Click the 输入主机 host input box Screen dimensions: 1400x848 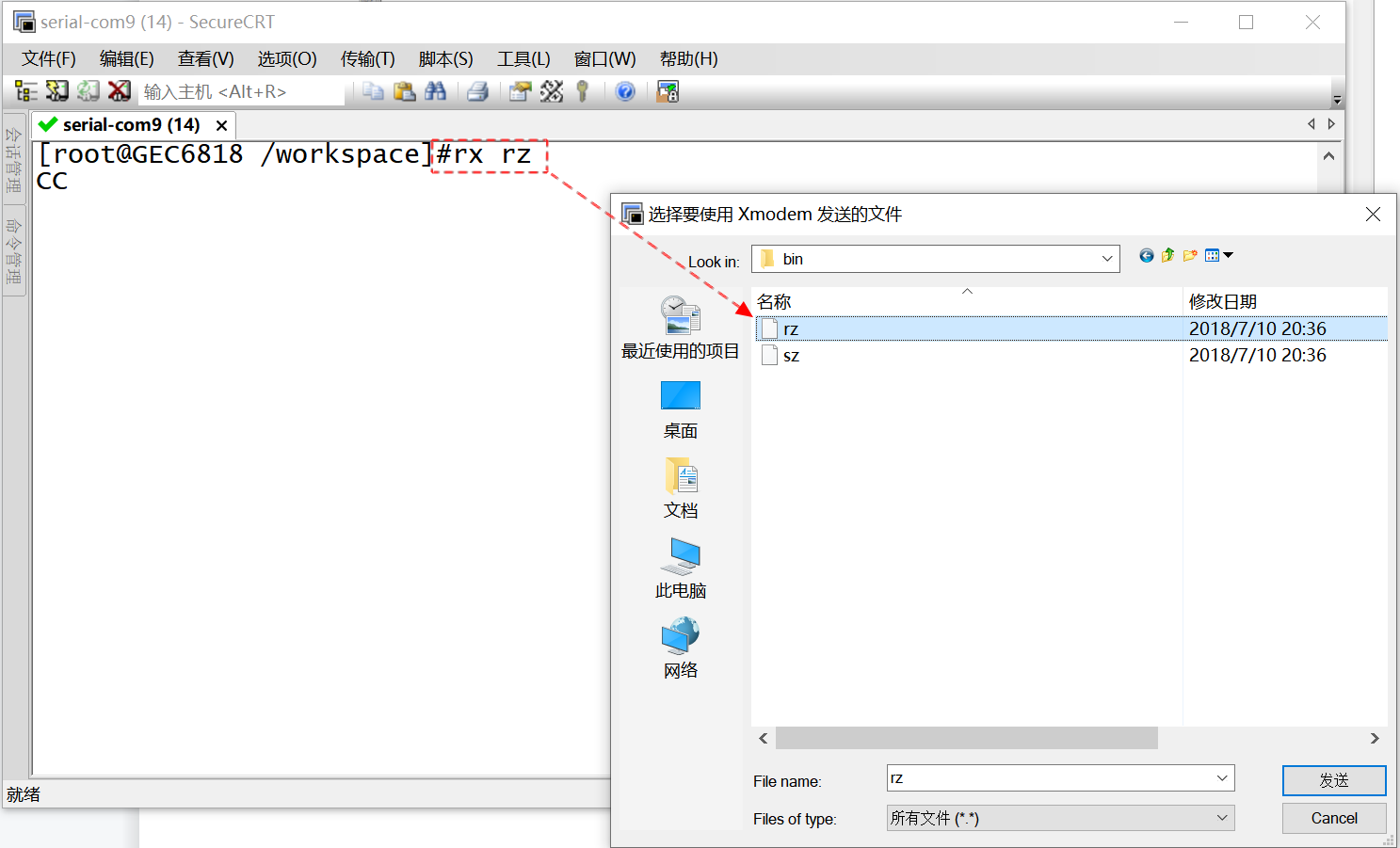(x=243, y=91)
